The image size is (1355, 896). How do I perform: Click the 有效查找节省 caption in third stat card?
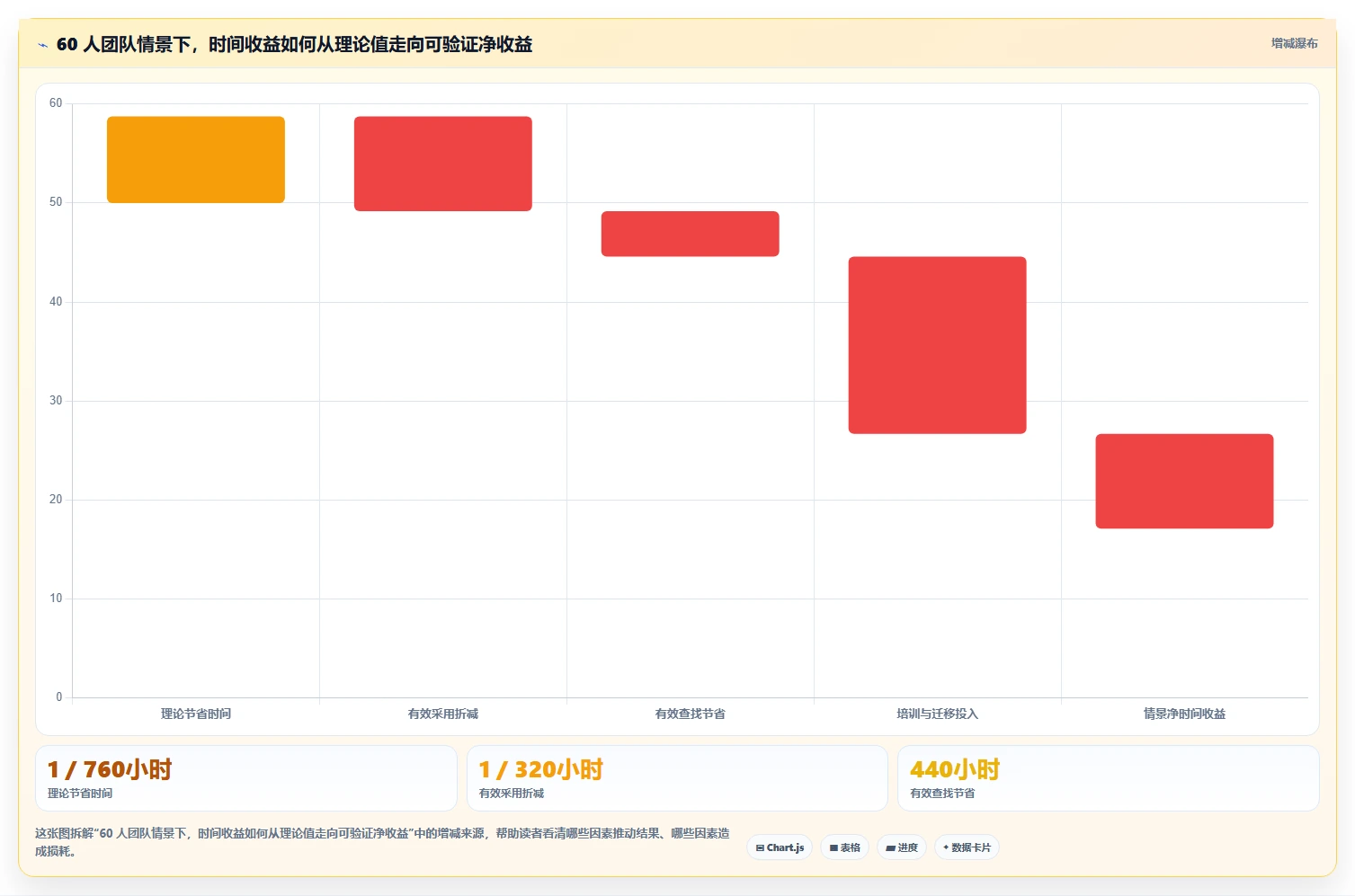(942, 794)
